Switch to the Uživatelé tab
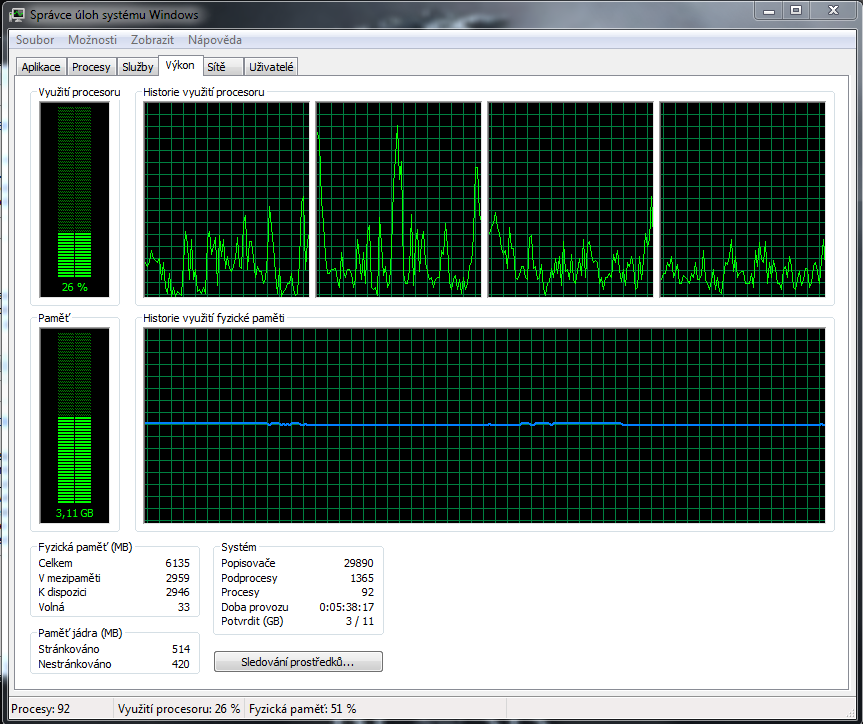863x724 pixels. pos(271,67)
